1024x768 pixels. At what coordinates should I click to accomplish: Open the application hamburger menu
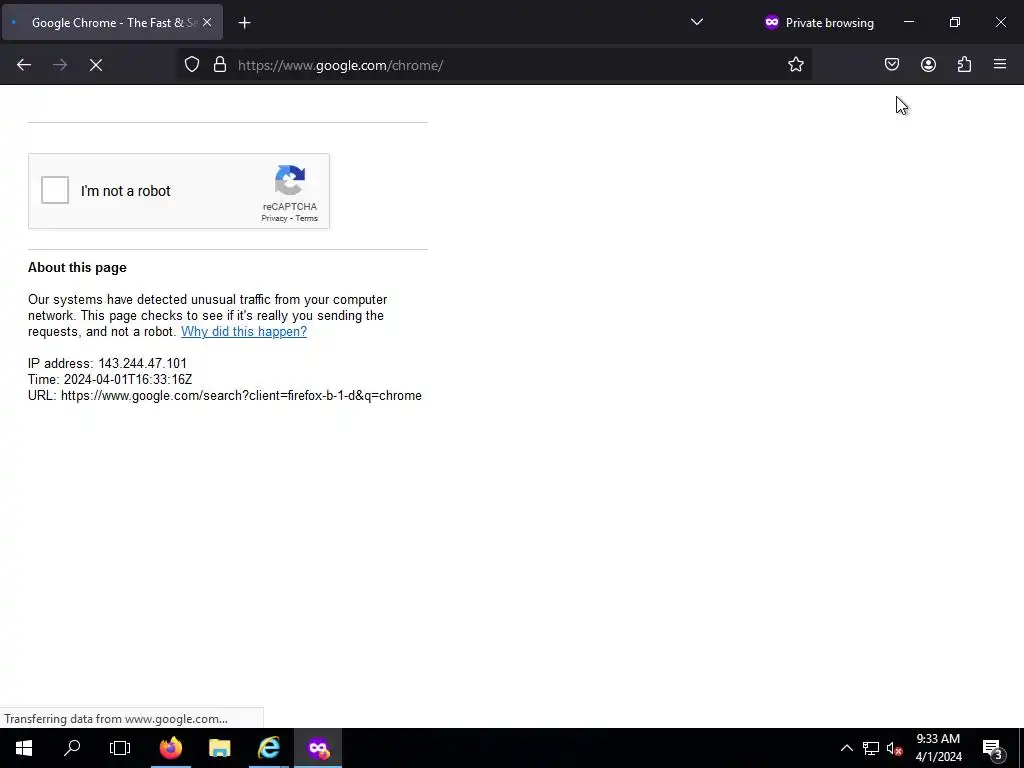[1000, 65]
